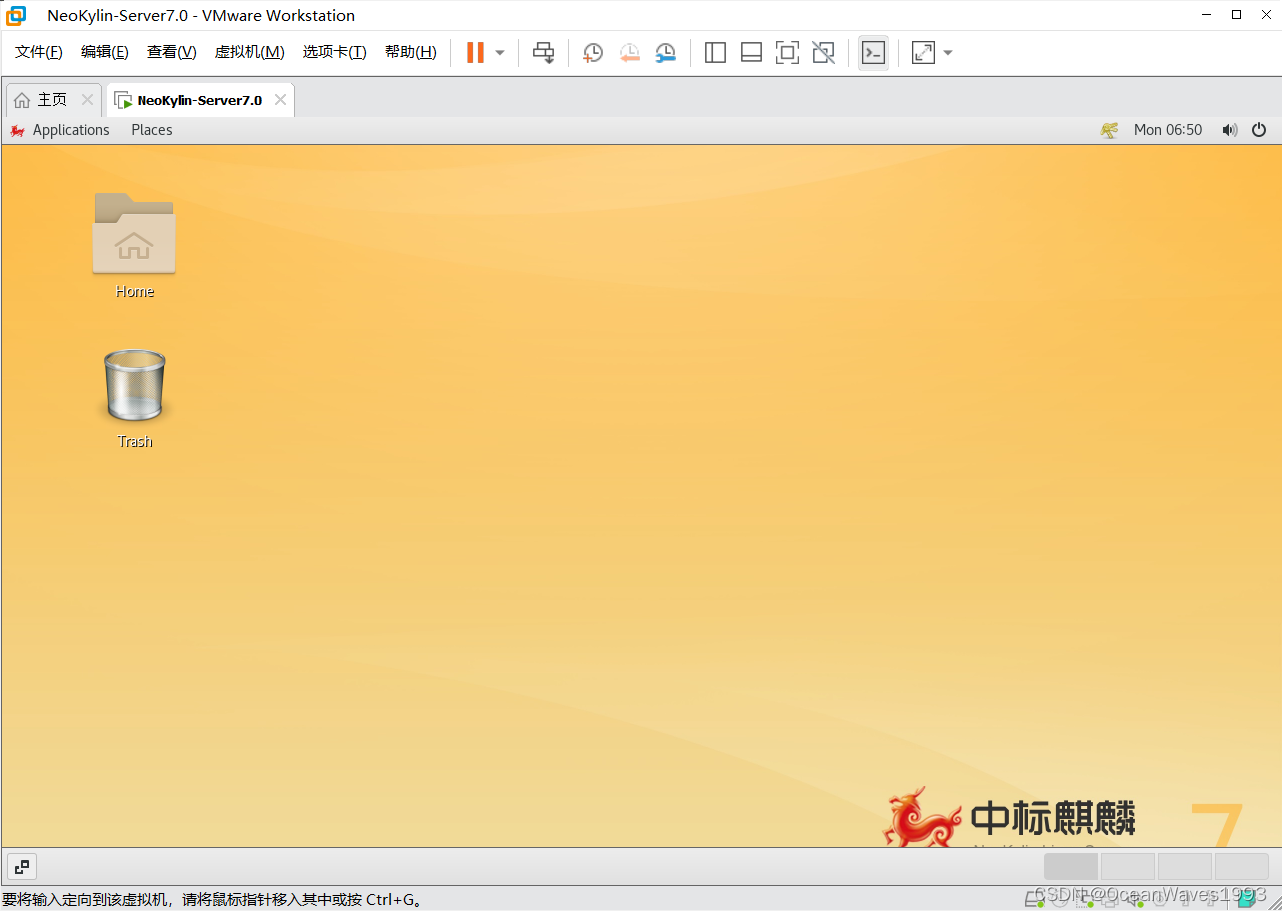Click the stretch guest display icon
The width and height of the screenshot is (1282, 911).
click(923, 53)
